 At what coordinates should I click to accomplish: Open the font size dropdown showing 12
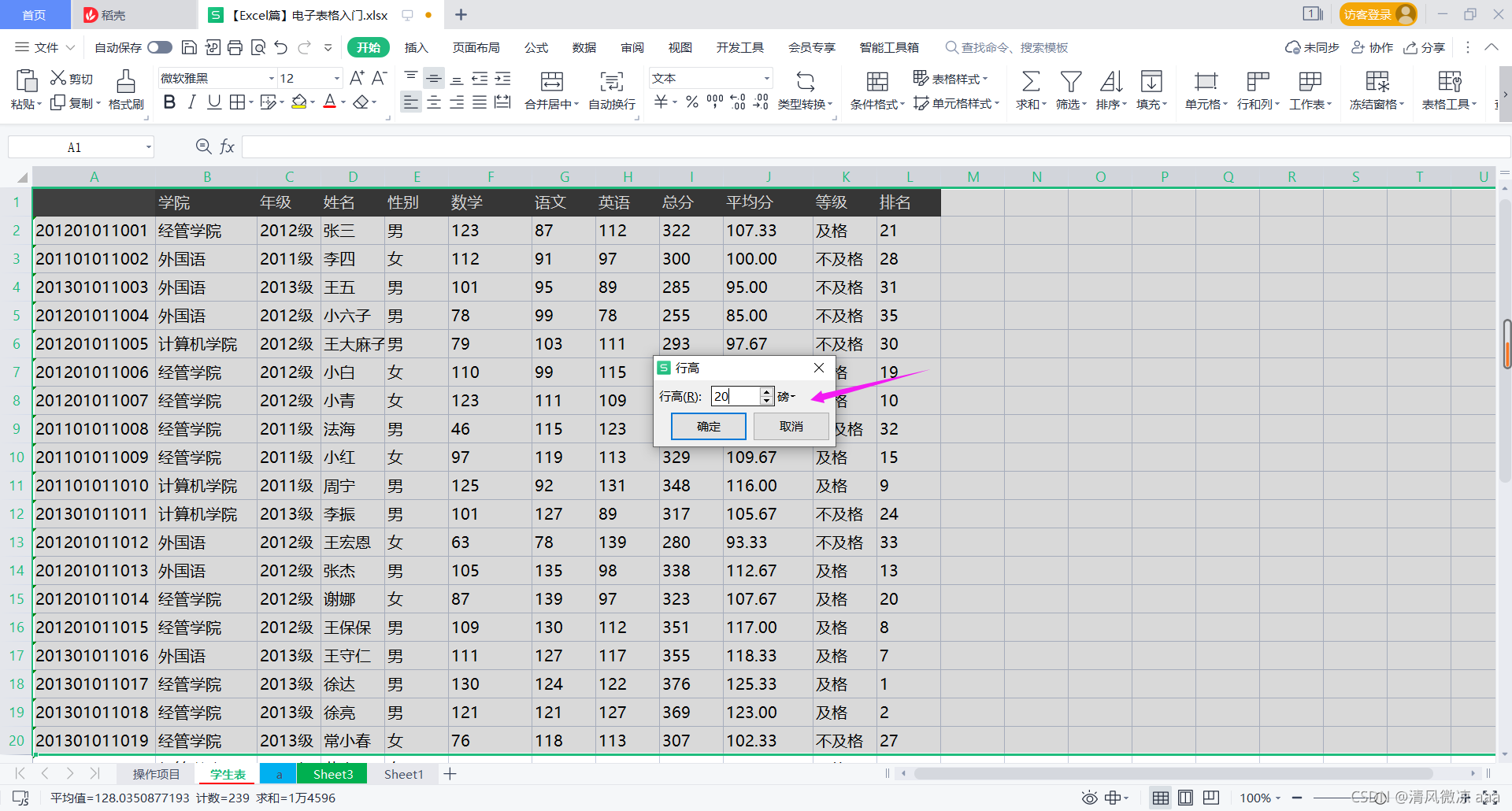(337, 78)
